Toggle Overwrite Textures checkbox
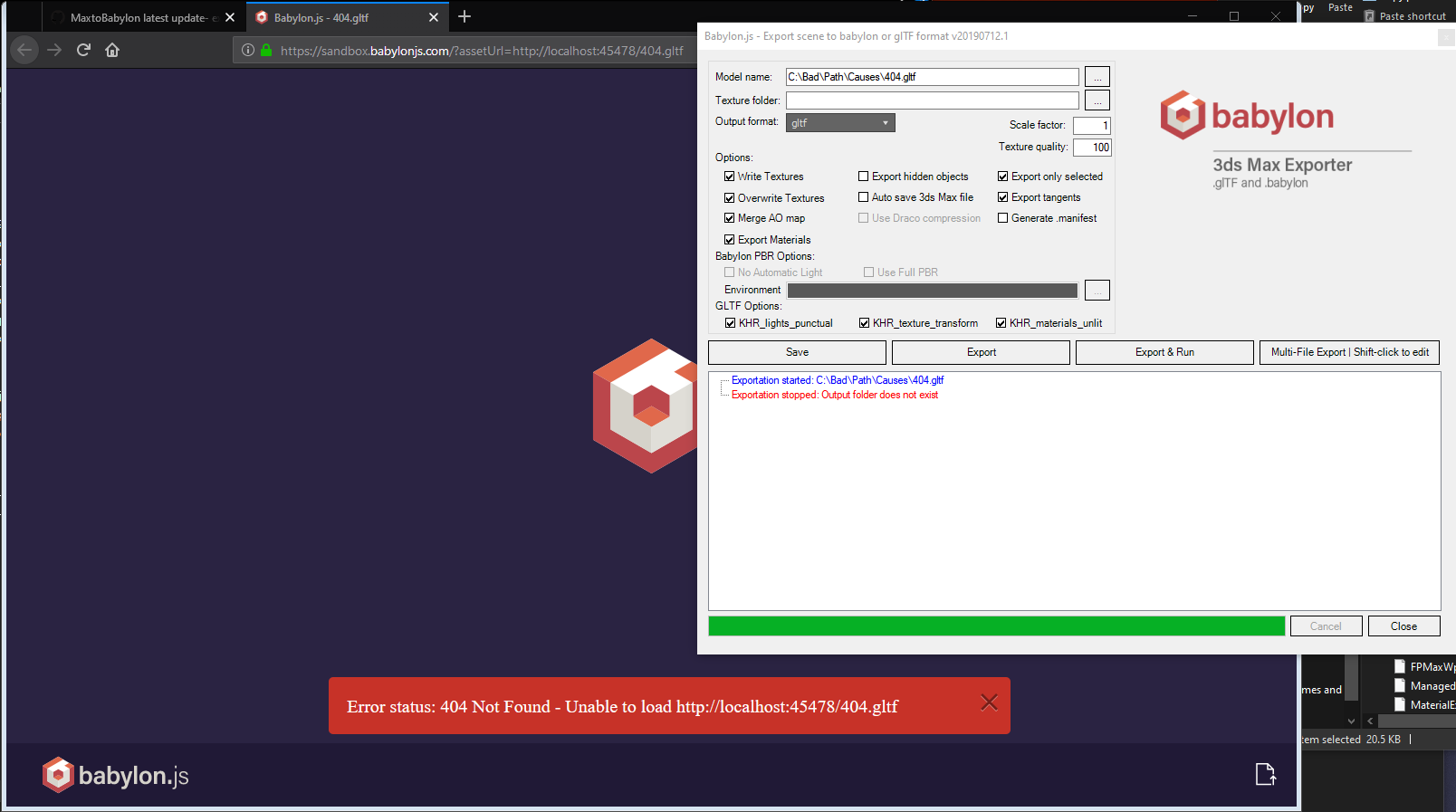 [x=730, y=198]
